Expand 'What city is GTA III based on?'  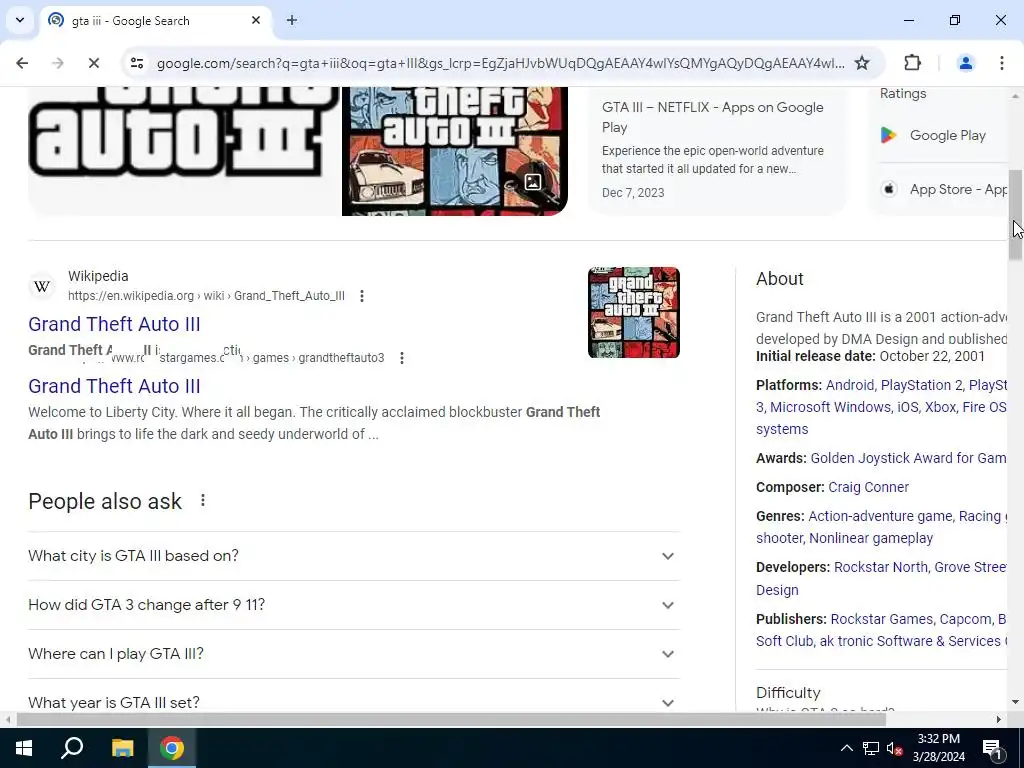(x=353, y=556)
